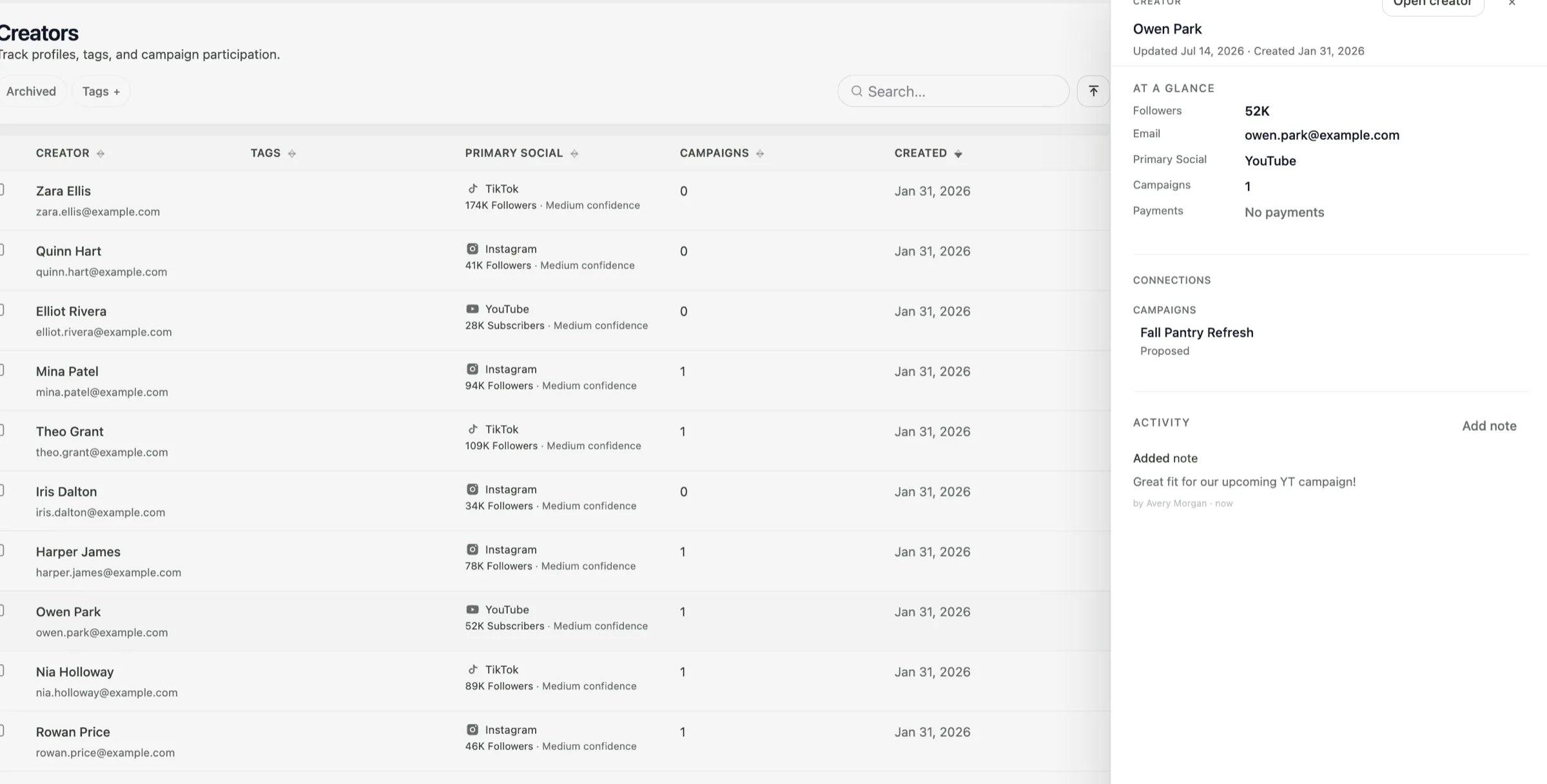Click the 'Great fit for our upcoming YT campaign!' note
The width and height of the screenshot is (1547, 784).
tap(1244, 482)
